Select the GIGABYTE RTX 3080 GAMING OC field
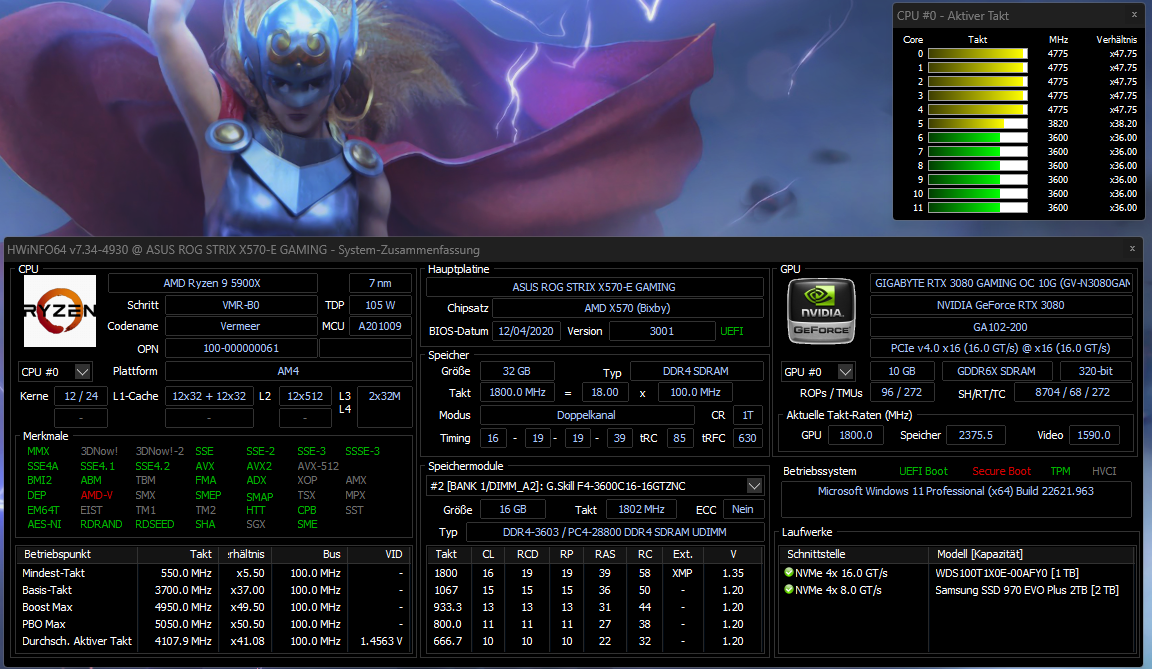 point(1001,283)
